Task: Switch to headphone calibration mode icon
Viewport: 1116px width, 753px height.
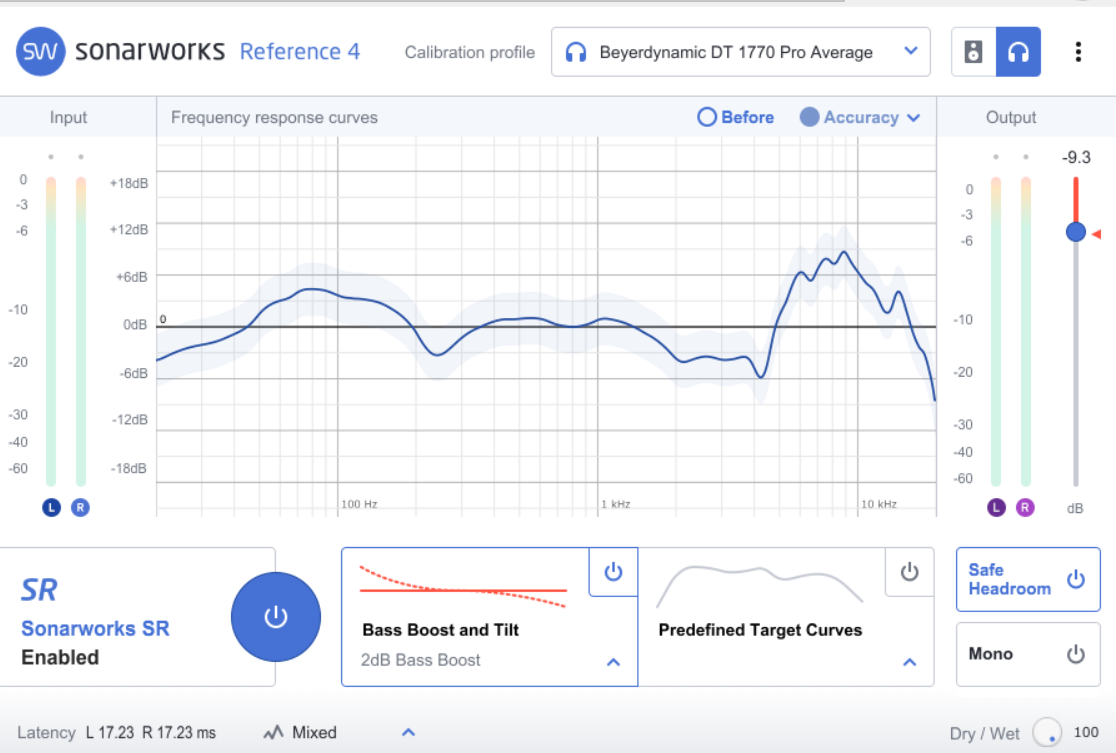Action: pos(1018,51)
